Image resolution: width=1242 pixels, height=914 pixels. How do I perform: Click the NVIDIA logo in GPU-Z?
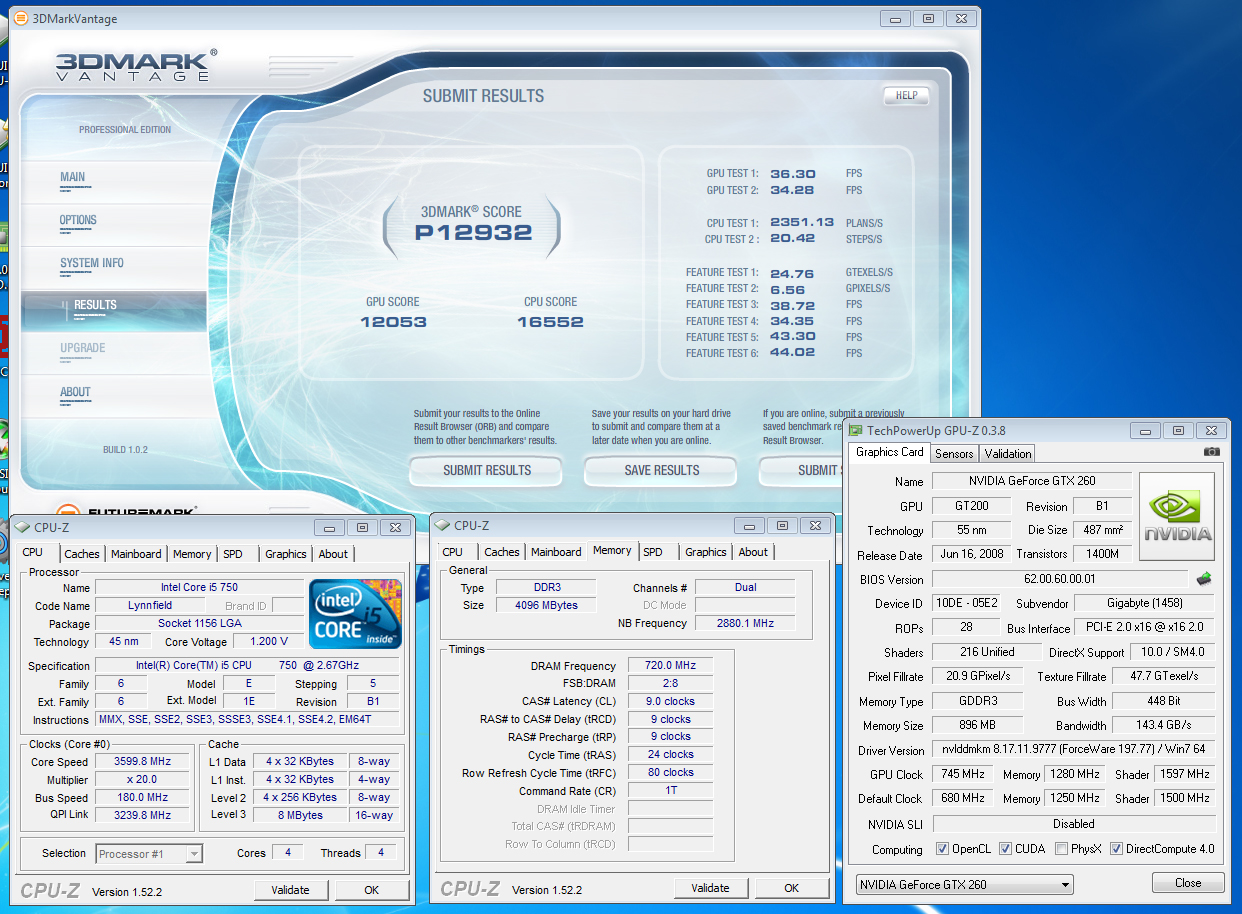click(1177, 517)
